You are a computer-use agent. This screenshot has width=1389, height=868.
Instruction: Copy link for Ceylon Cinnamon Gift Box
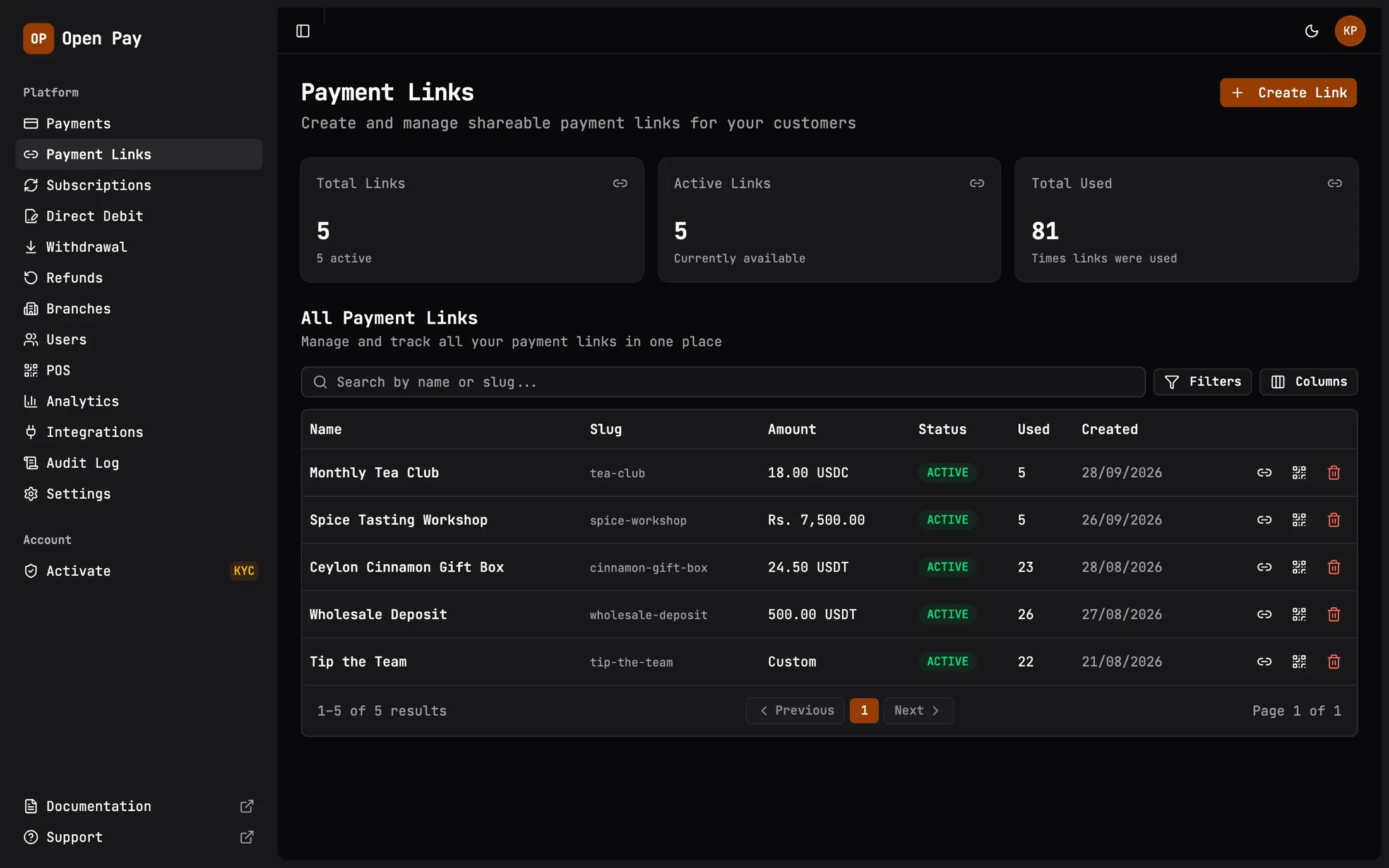tap(1264, 567)
